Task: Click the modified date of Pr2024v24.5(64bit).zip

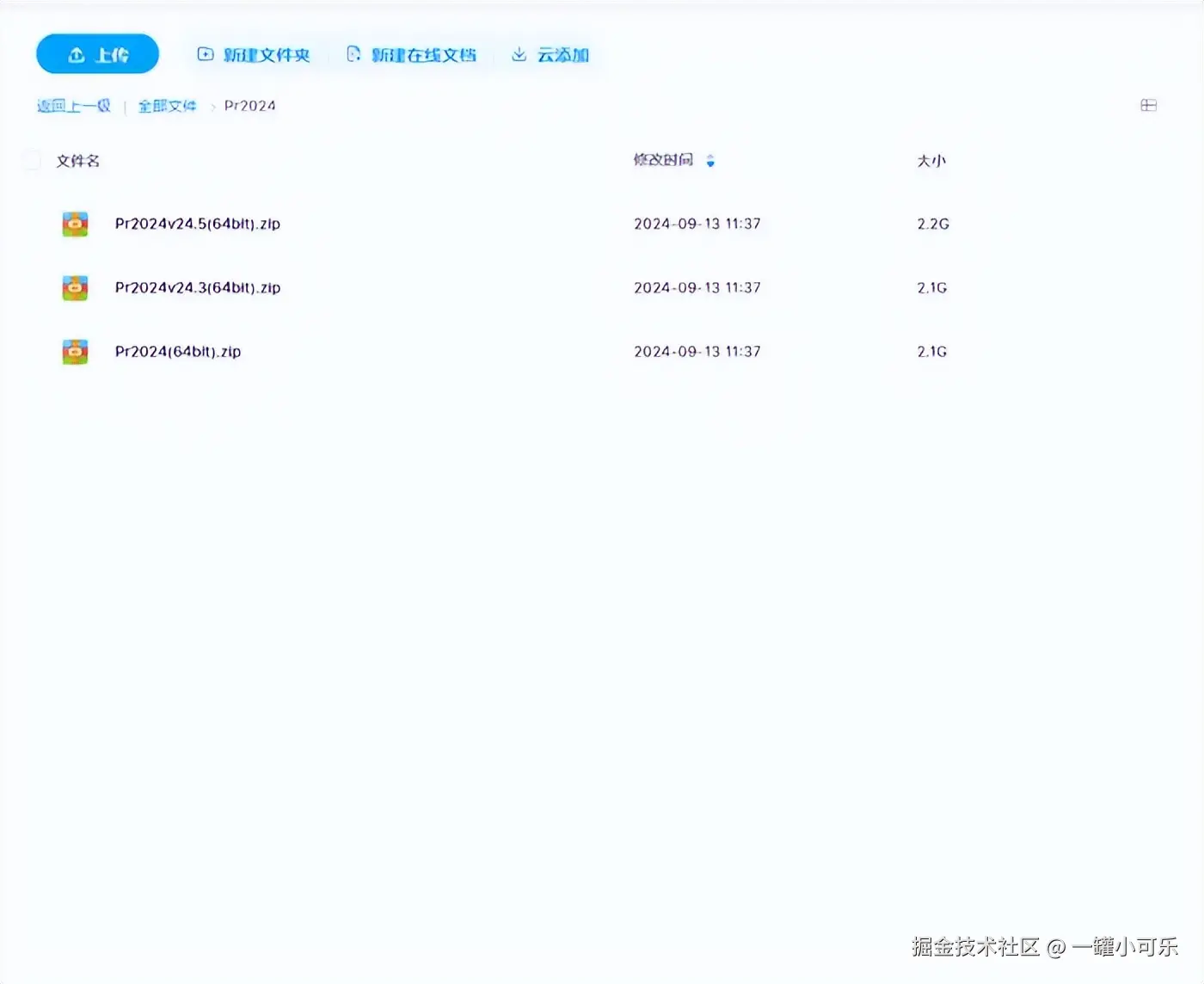Action: [697, 224]
